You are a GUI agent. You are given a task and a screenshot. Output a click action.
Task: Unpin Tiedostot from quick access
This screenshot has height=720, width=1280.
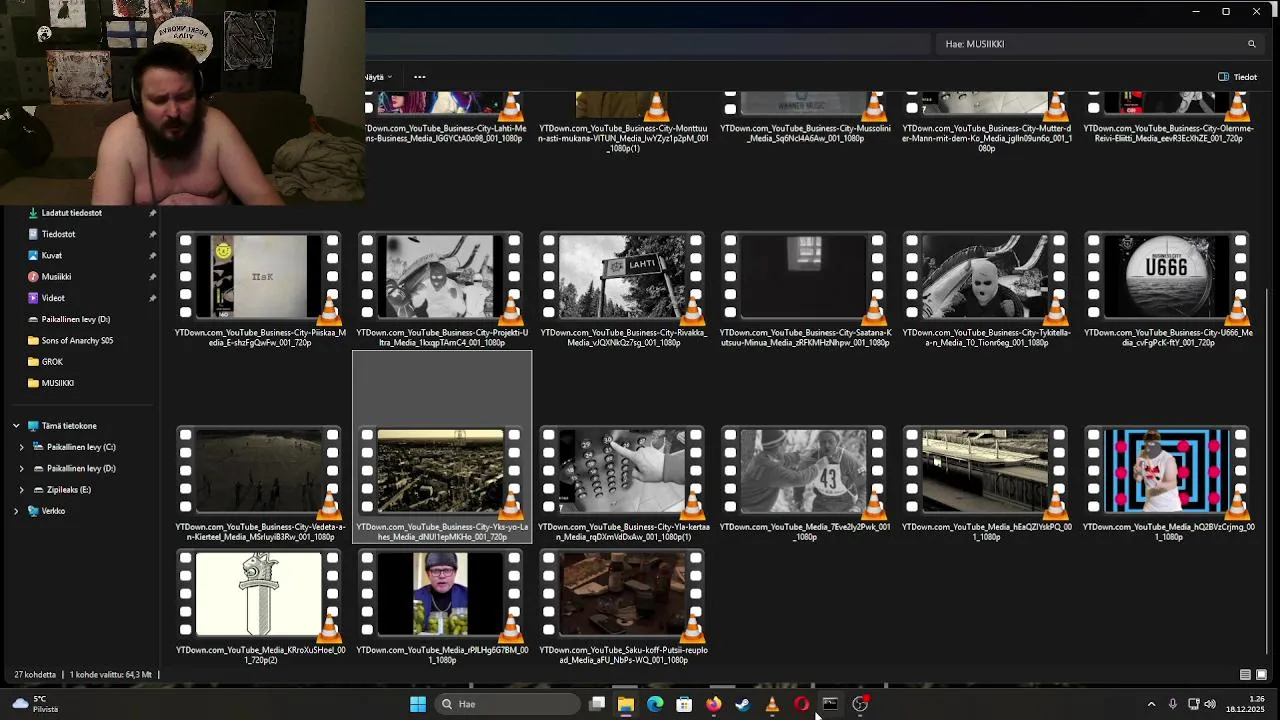pyautogui.click(x=153, y=234)
